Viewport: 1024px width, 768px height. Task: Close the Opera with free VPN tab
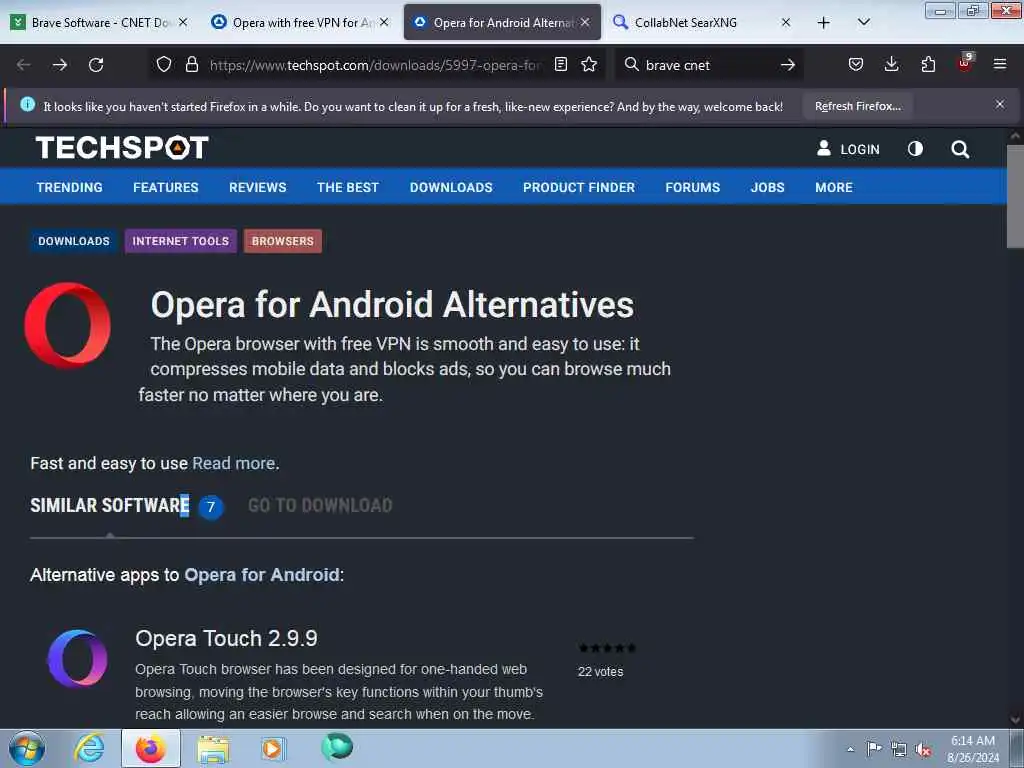[384, 22]
